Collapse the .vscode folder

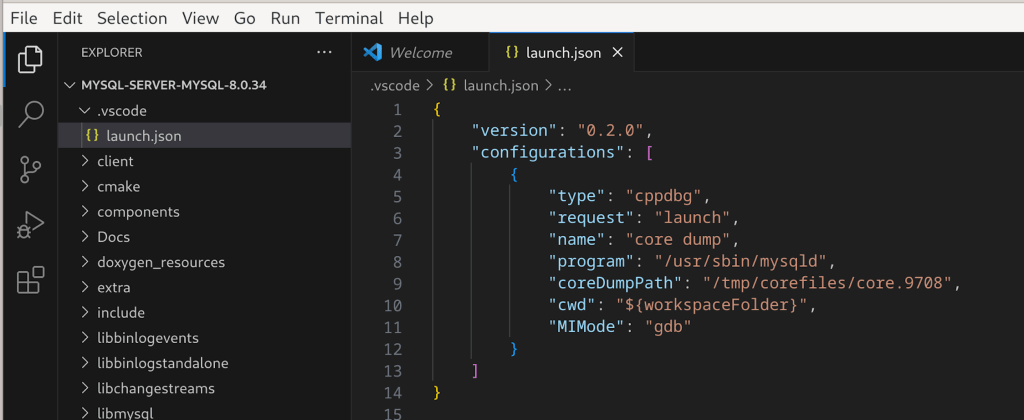point(122,110)
